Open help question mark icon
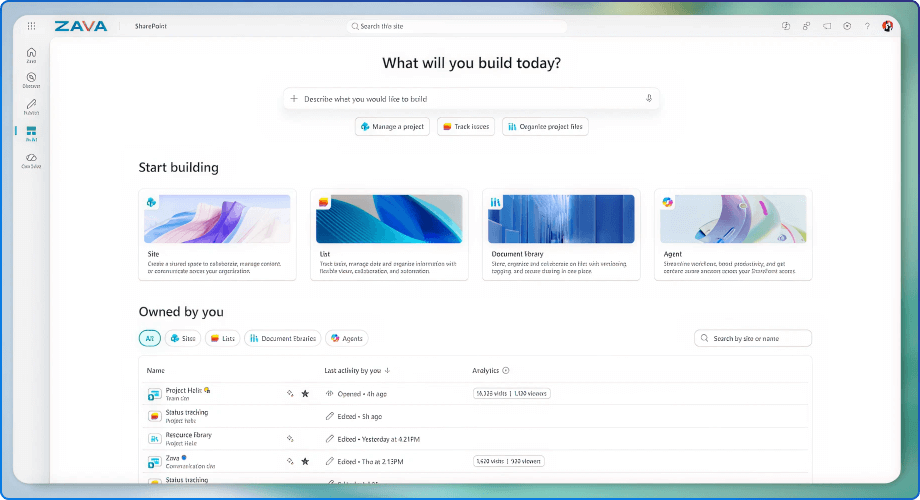 click(x=867, y=26)
